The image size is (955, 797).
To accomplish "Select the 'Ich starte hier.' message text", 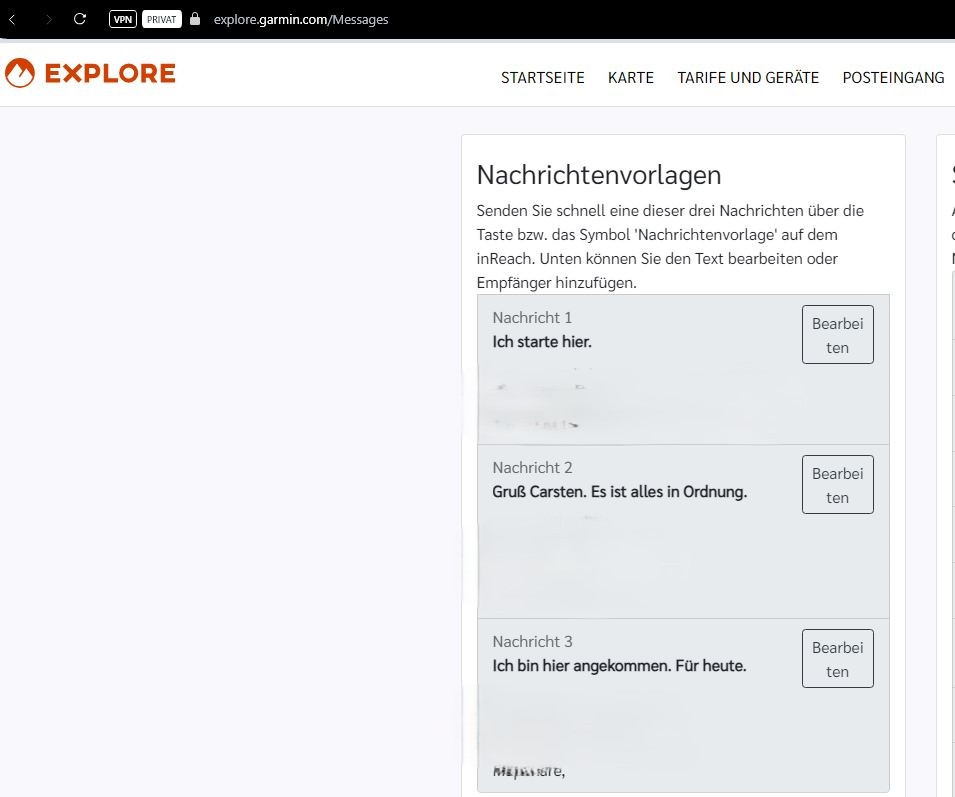I will coord(542,342).
